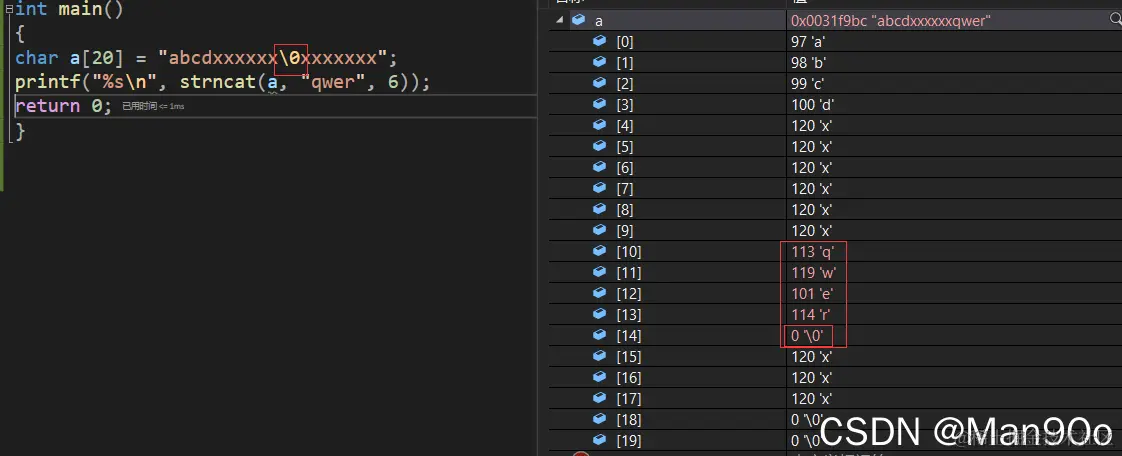Click the value 113 'q'
The image size is (1122, 456).
[813, 252]
